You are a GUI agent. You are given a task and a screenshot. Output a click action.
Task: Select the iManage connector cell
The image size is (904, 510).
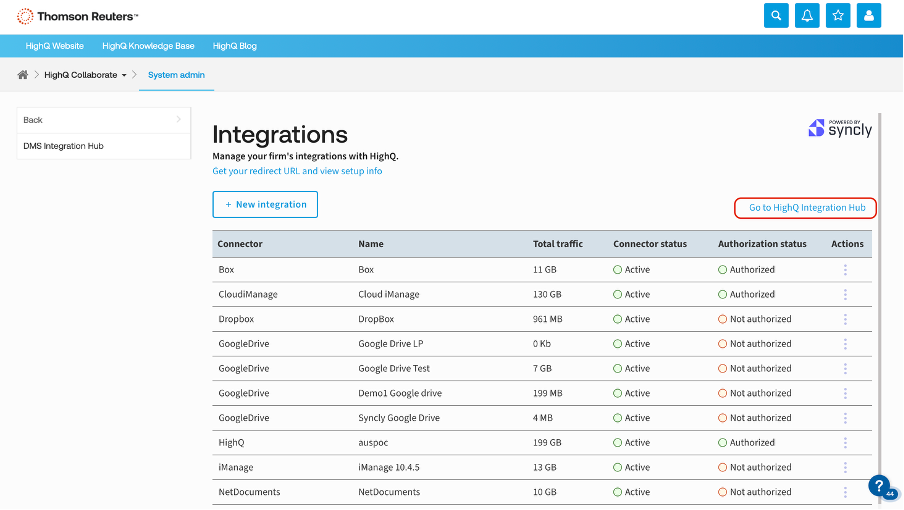[x=236, y=468]
